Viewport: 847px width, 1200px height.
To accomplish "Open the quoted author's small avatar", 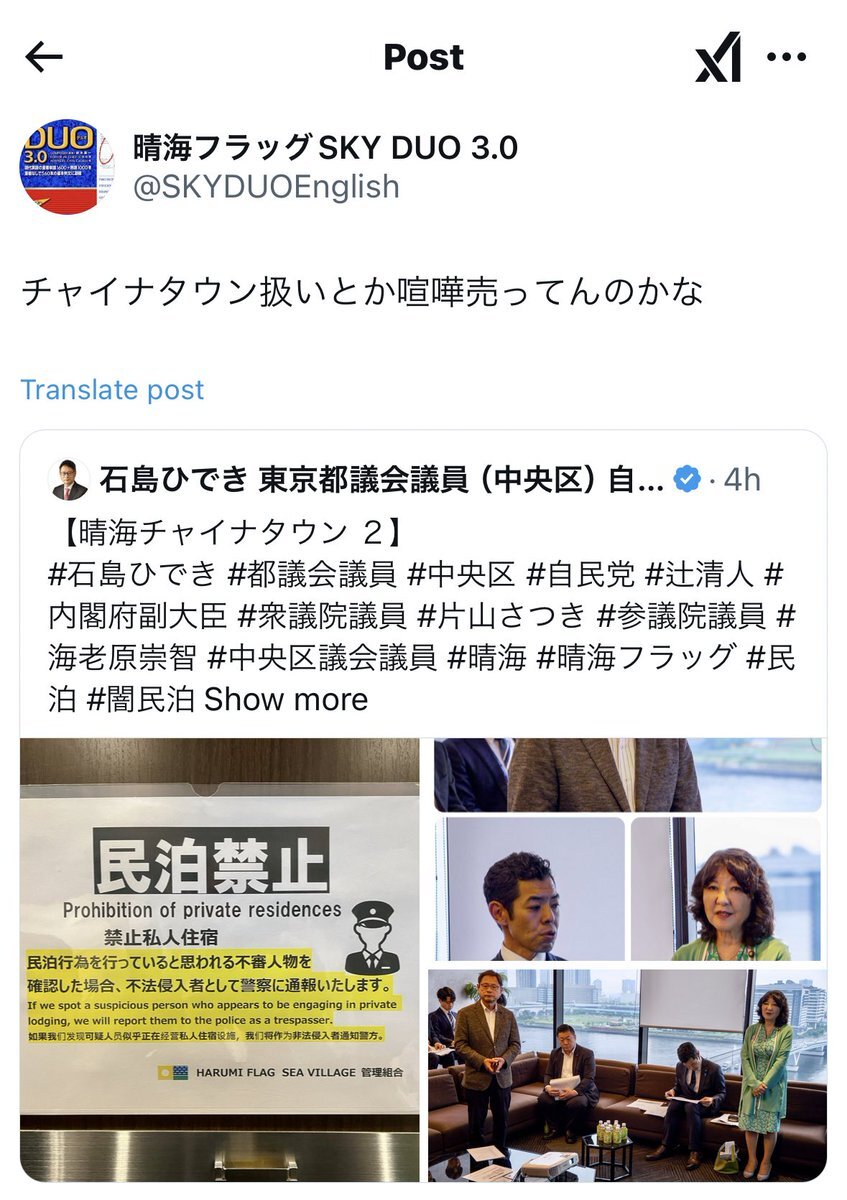I will click(x=69, y=480).
